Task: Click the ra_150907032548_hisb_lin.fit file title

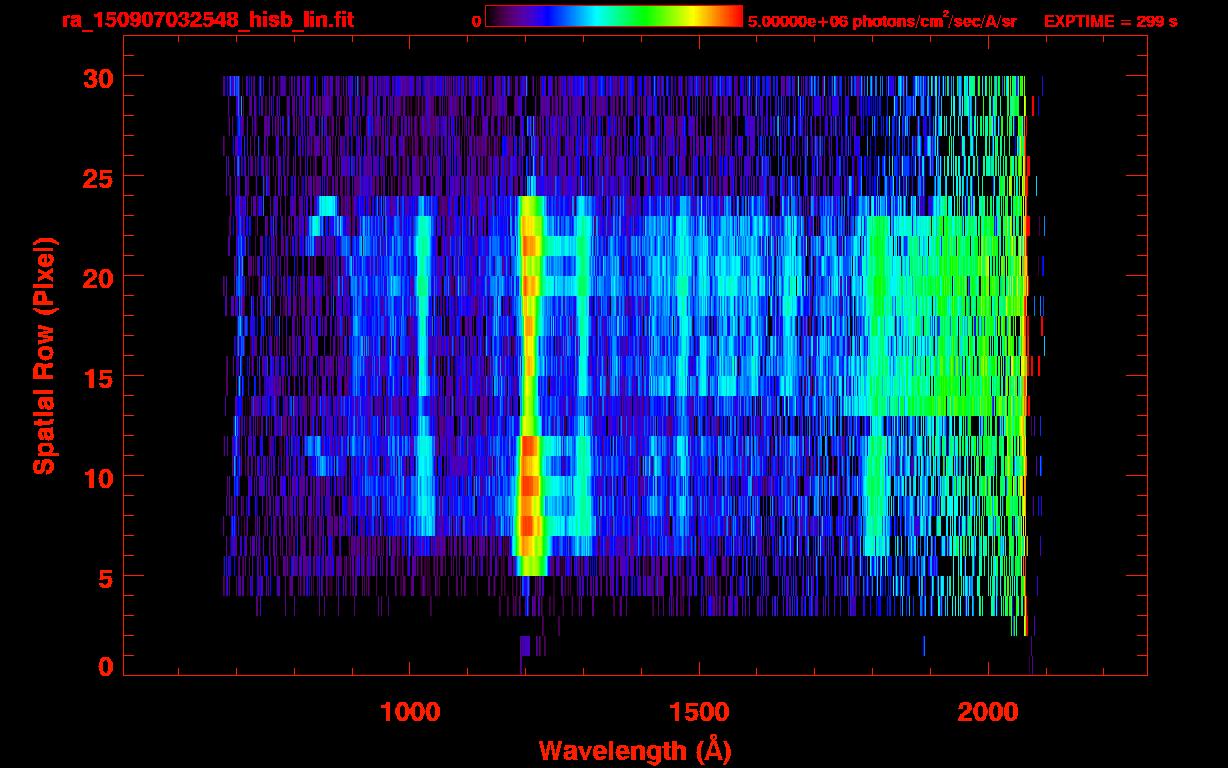Action: [207, 20]
